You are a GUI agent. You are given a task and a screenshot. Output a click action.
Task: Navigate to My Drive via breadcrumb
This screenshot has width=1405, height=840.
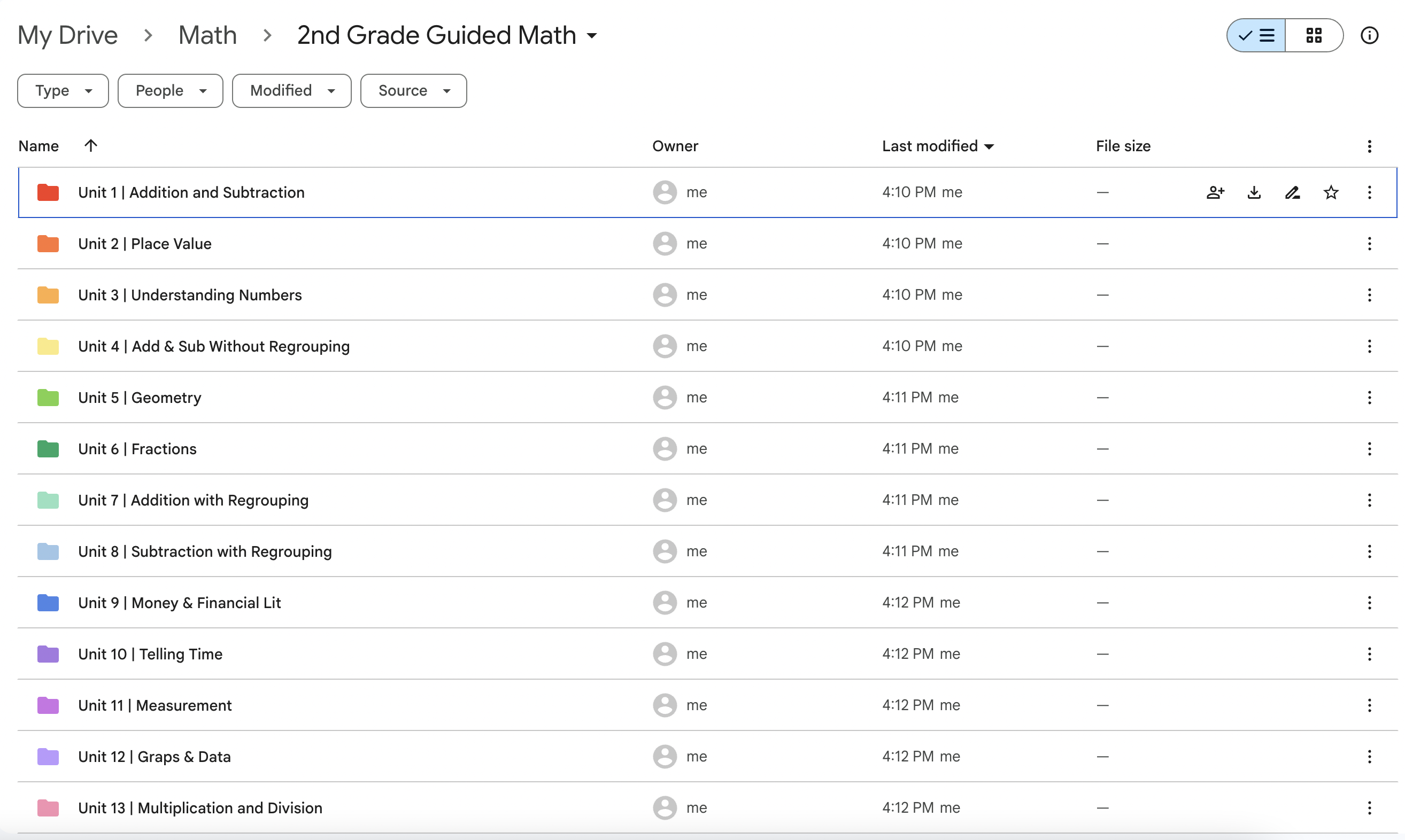(67, 35)
